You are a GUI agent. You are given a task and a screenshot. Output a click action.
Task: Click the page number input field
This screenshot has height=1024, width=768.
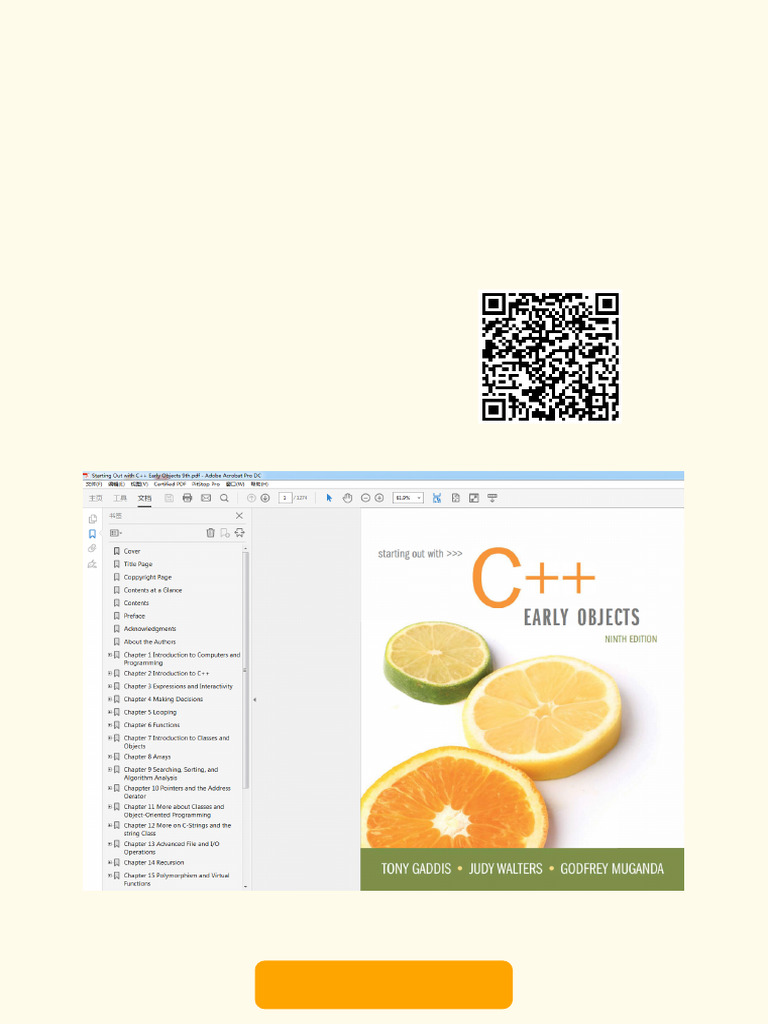pyautogui.click(x=285, y=498)
